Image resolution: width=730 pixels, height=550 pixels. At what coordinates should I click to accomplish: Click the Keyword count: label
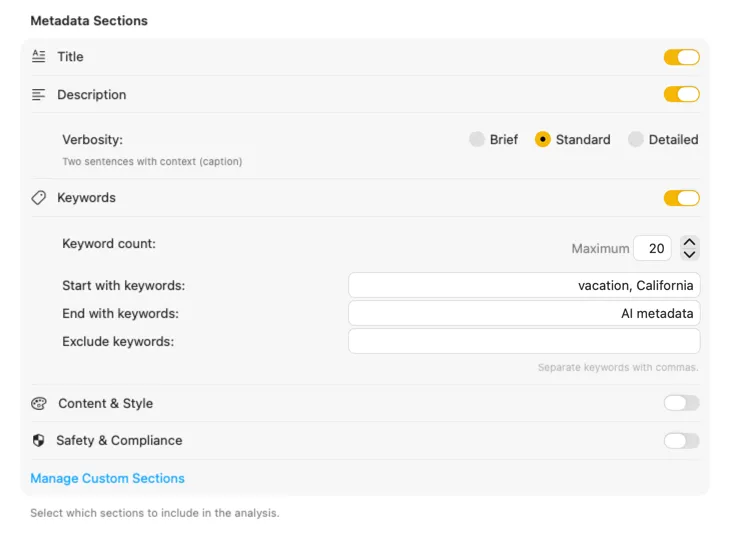pyautogui.click(x=109, y=243)
